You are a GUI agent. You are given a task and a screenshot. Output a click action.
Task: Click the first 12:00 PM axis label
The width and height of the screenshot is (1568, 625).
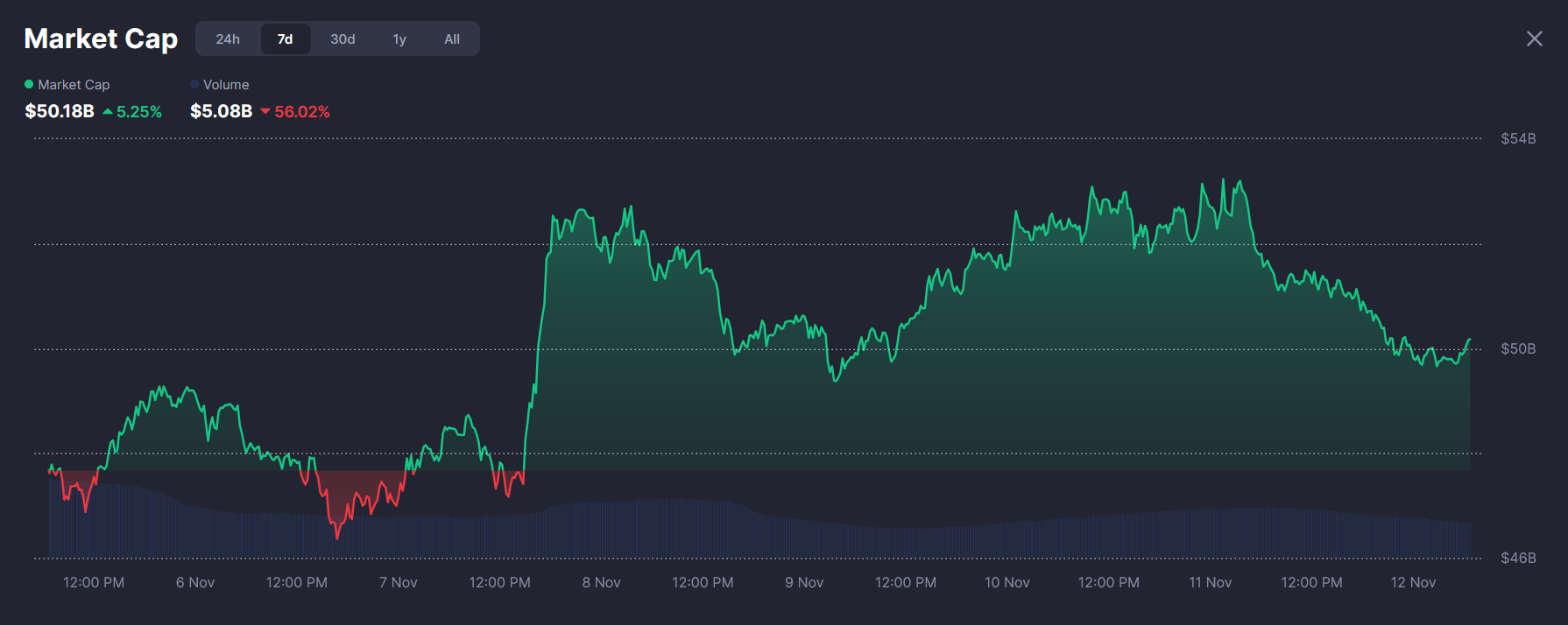tap(94, 582)
